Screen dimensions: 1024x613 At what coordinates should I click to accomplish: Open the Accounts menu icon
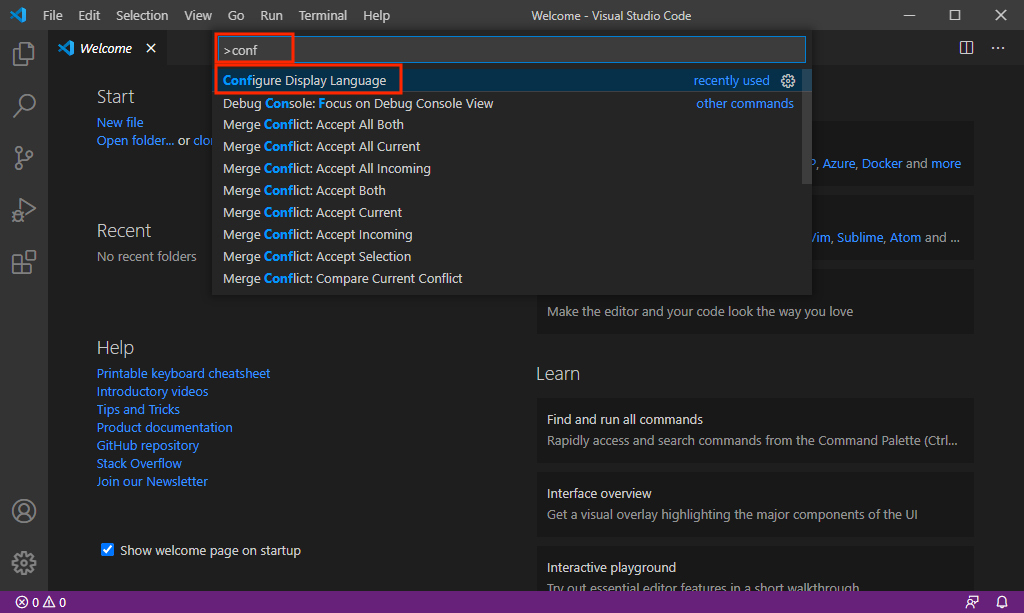(24, 511)
